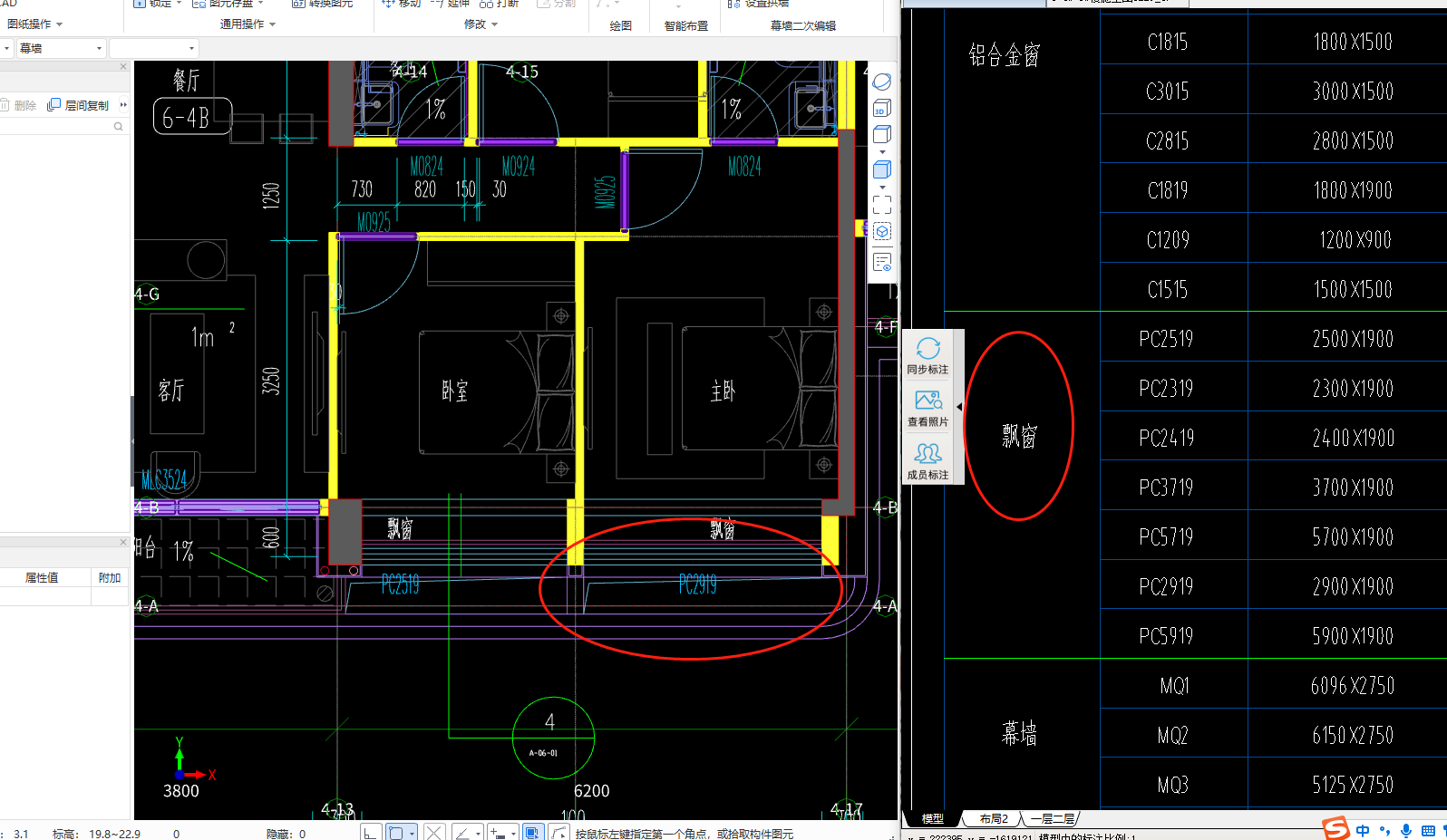Expand shaded cube view options arrow
This screenshot has width=1447, height=840.
(x=882, y=187)
